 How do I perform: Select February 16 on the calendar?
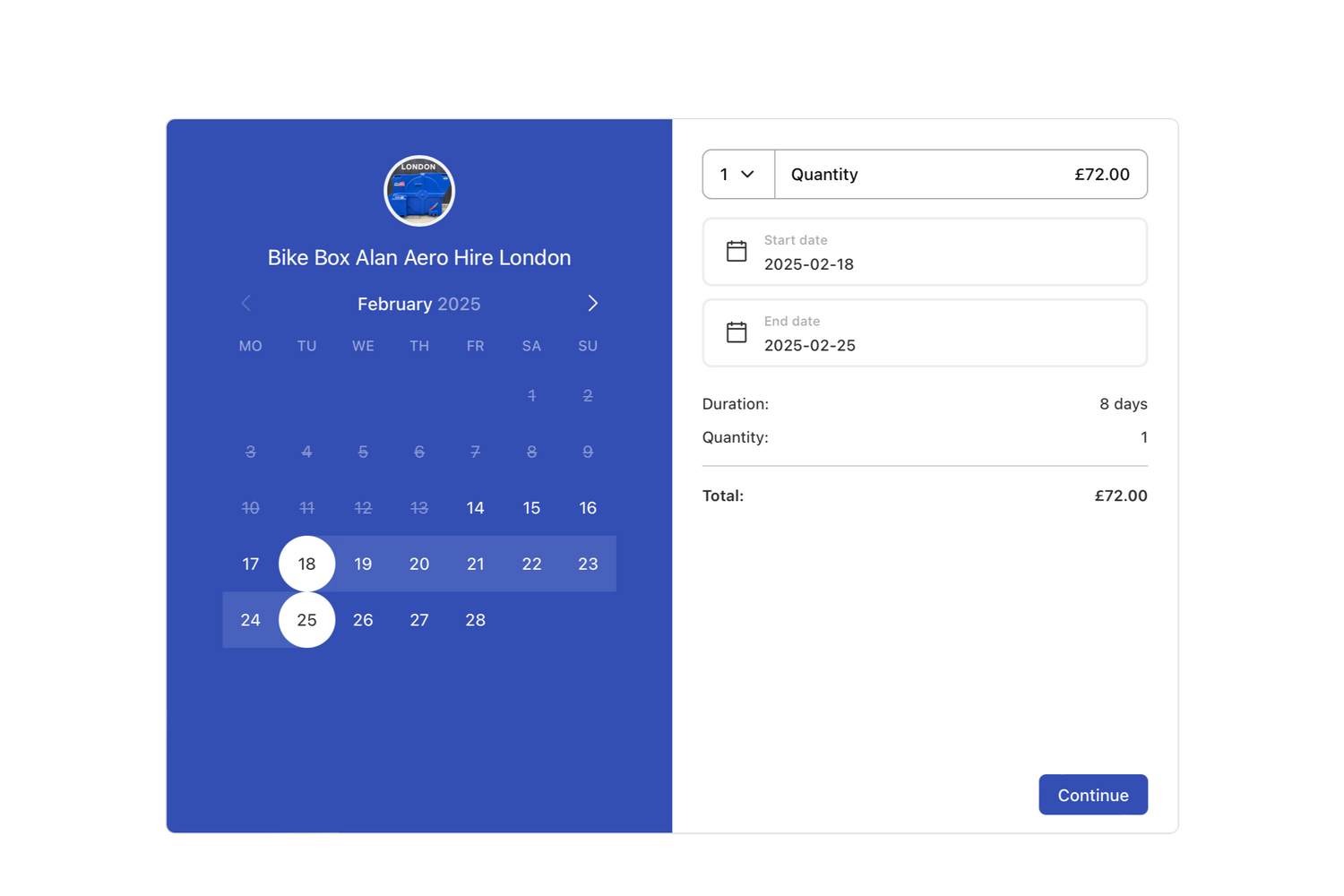coord(588,508)
